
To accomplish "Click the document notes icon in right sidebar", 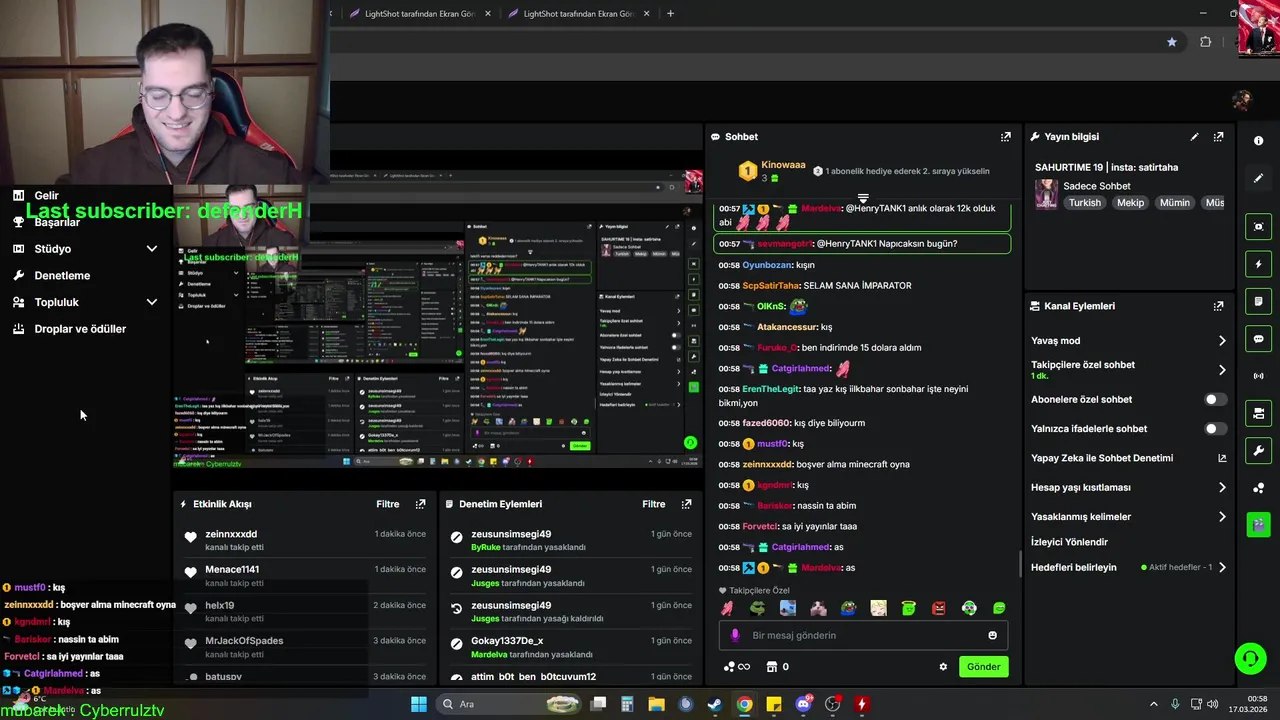I will (1258, 301).
